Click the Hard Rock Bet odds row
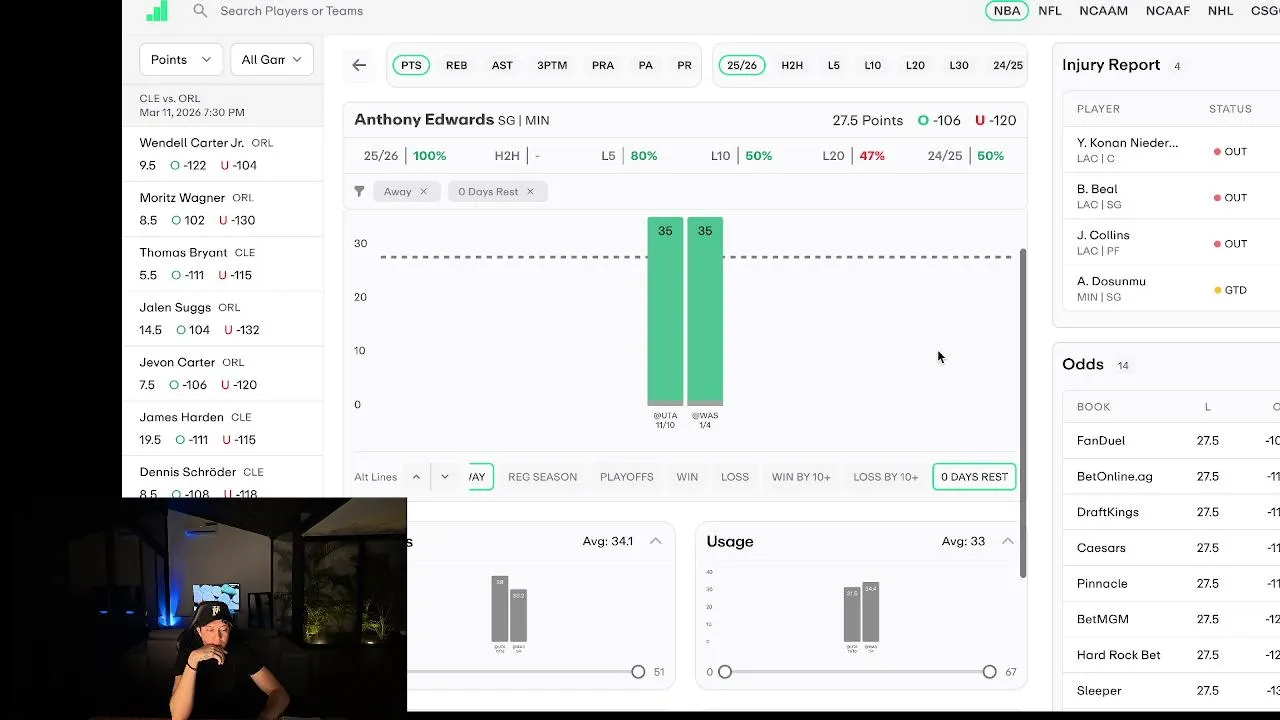 1171,655
